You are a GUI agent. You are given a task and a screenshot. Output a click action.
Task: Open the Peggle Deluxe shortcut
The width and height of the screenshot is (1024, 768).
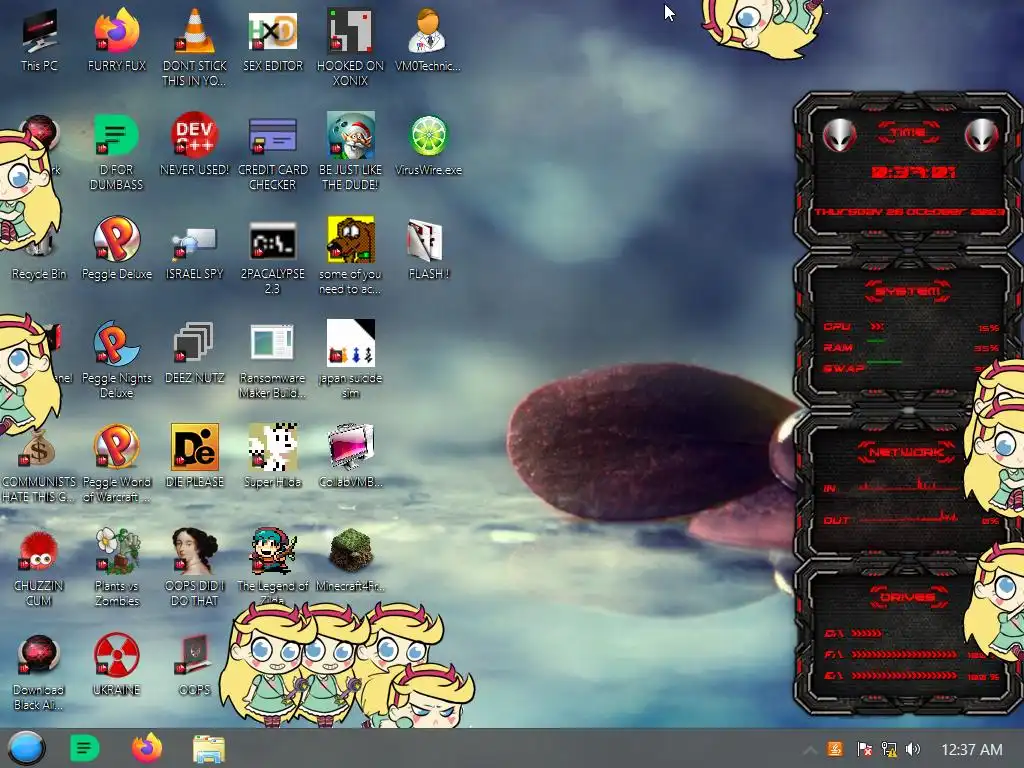tap(116, 248)
